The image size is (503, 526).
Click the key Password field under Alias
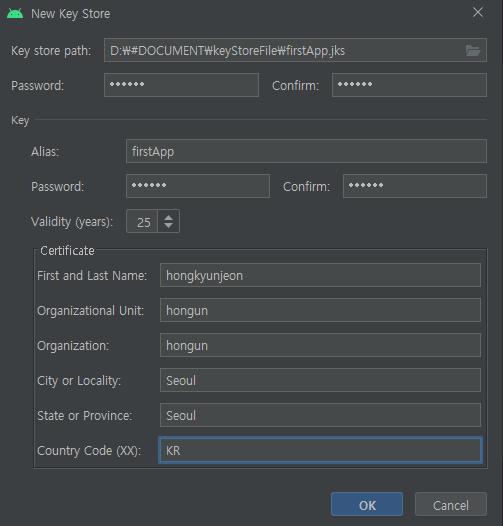tap(198, 186)
